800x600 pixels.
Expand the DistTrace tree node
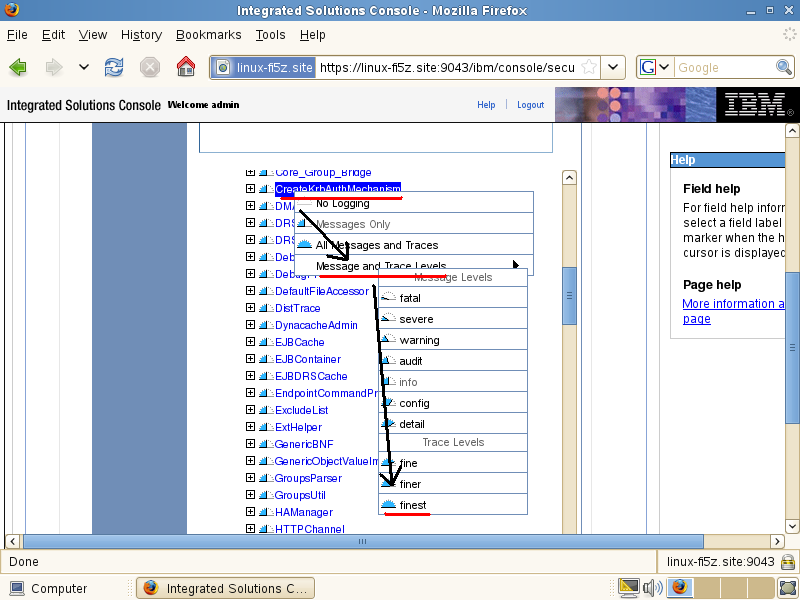tap(250, 308)
